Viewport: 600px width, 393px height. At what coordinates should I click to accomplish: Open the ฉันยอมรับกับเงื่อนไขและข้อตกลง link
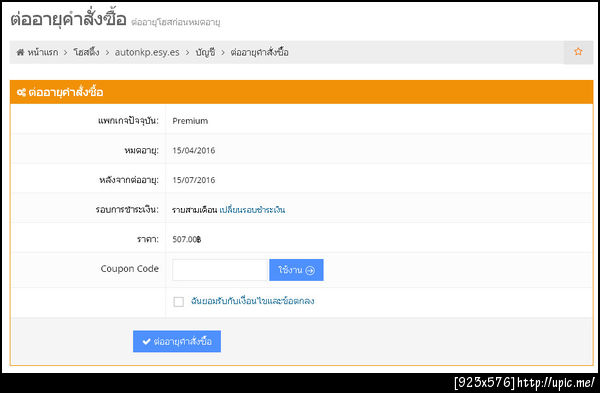tap(253, 301)
